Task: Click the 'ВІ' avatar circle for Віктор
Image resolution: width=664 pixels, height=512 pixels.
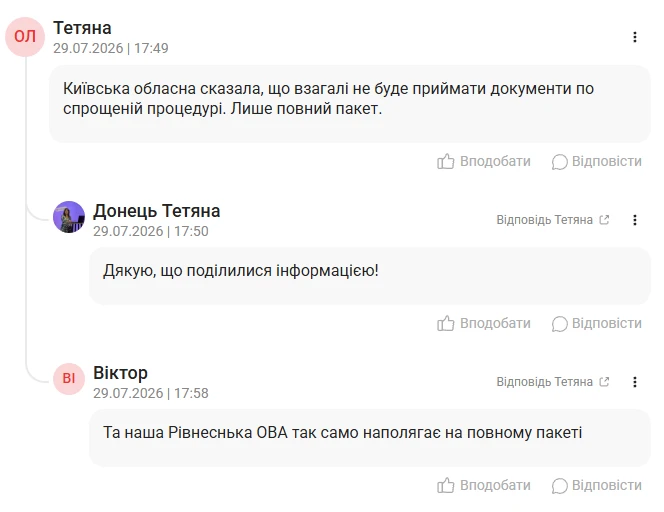Action: 69,379
